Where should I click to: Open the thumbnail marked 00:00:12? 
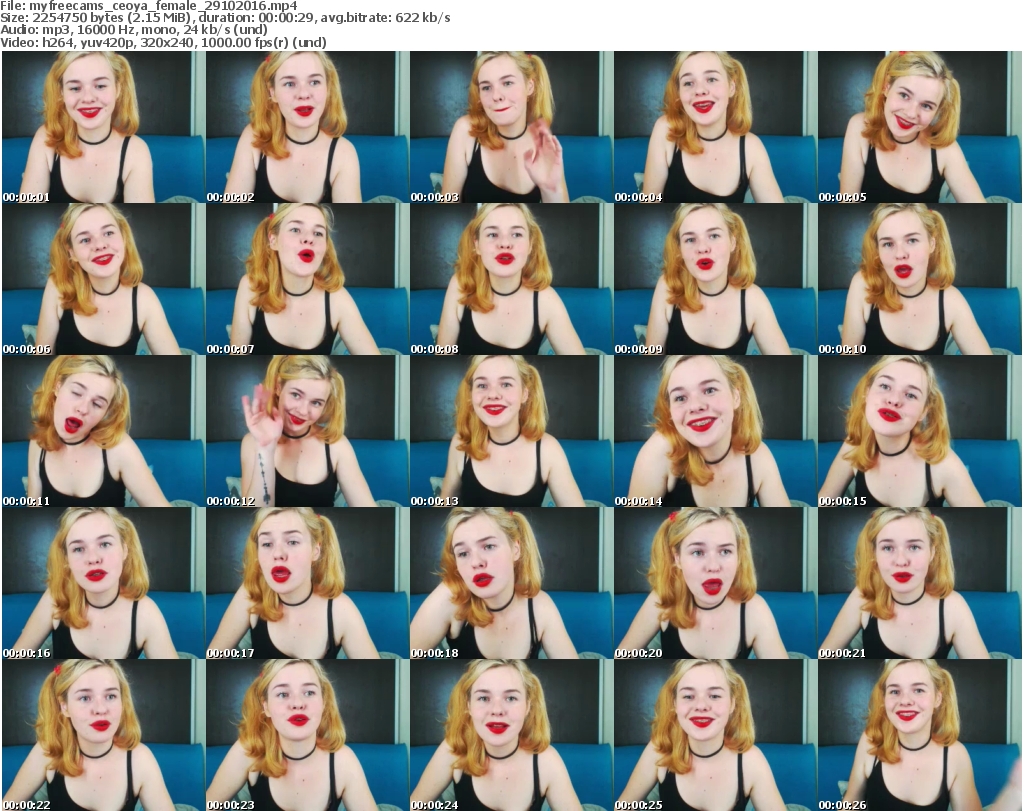306,431
